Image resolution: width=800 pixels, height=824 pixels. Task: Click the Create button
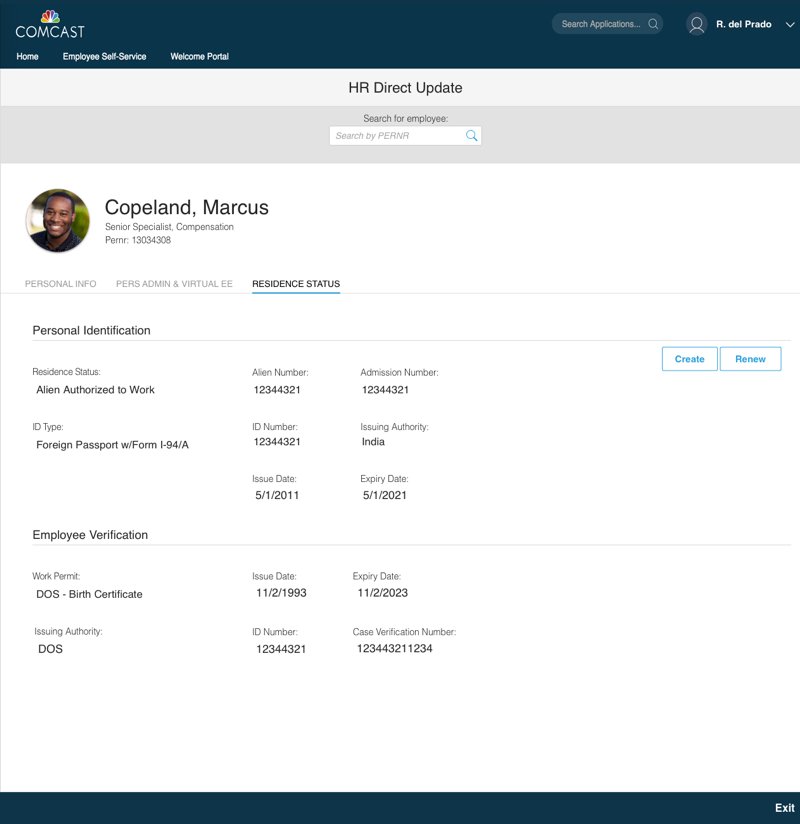point(689,359)
